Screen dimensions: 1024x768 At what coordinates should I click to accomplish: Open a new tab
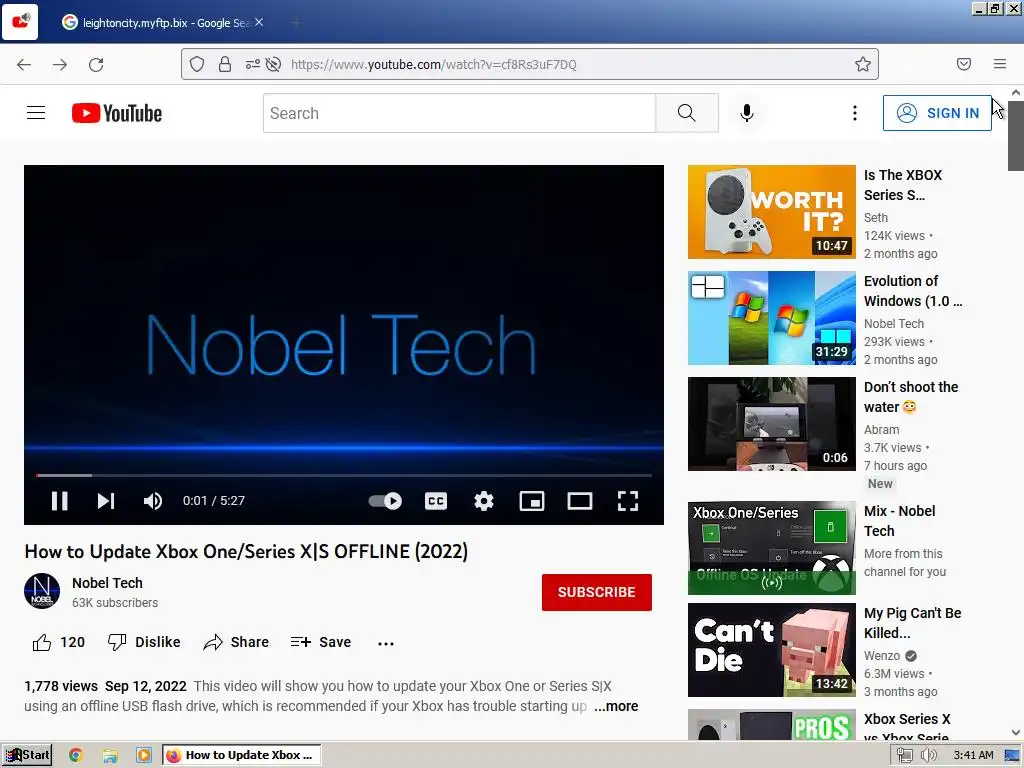tap(296, 23)
